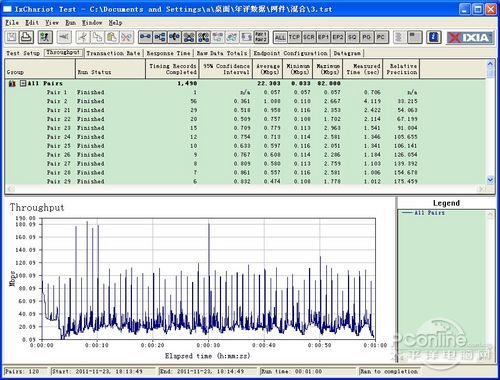Click the 95% Confidence Interval header
The height and width of the screenshot is (380, 500).
pos(226,69)
